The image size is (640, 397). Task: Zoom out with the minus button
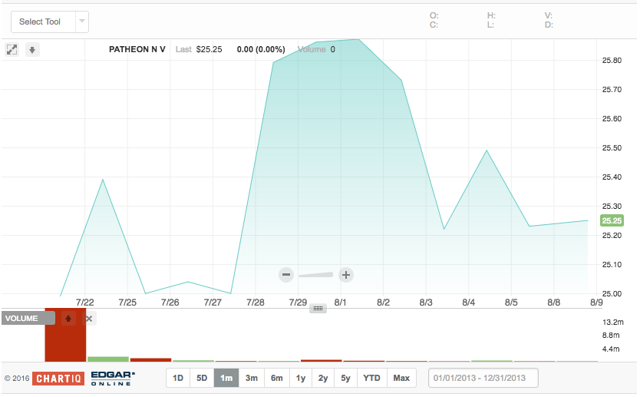pyautogui.click(x=286, y=275)
